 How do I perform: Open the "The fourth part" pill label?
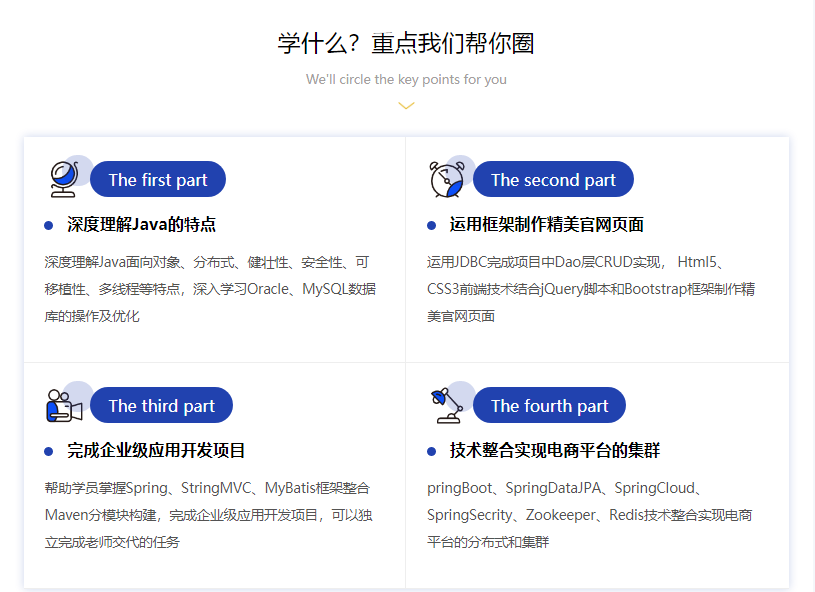[x=549, y=406]
